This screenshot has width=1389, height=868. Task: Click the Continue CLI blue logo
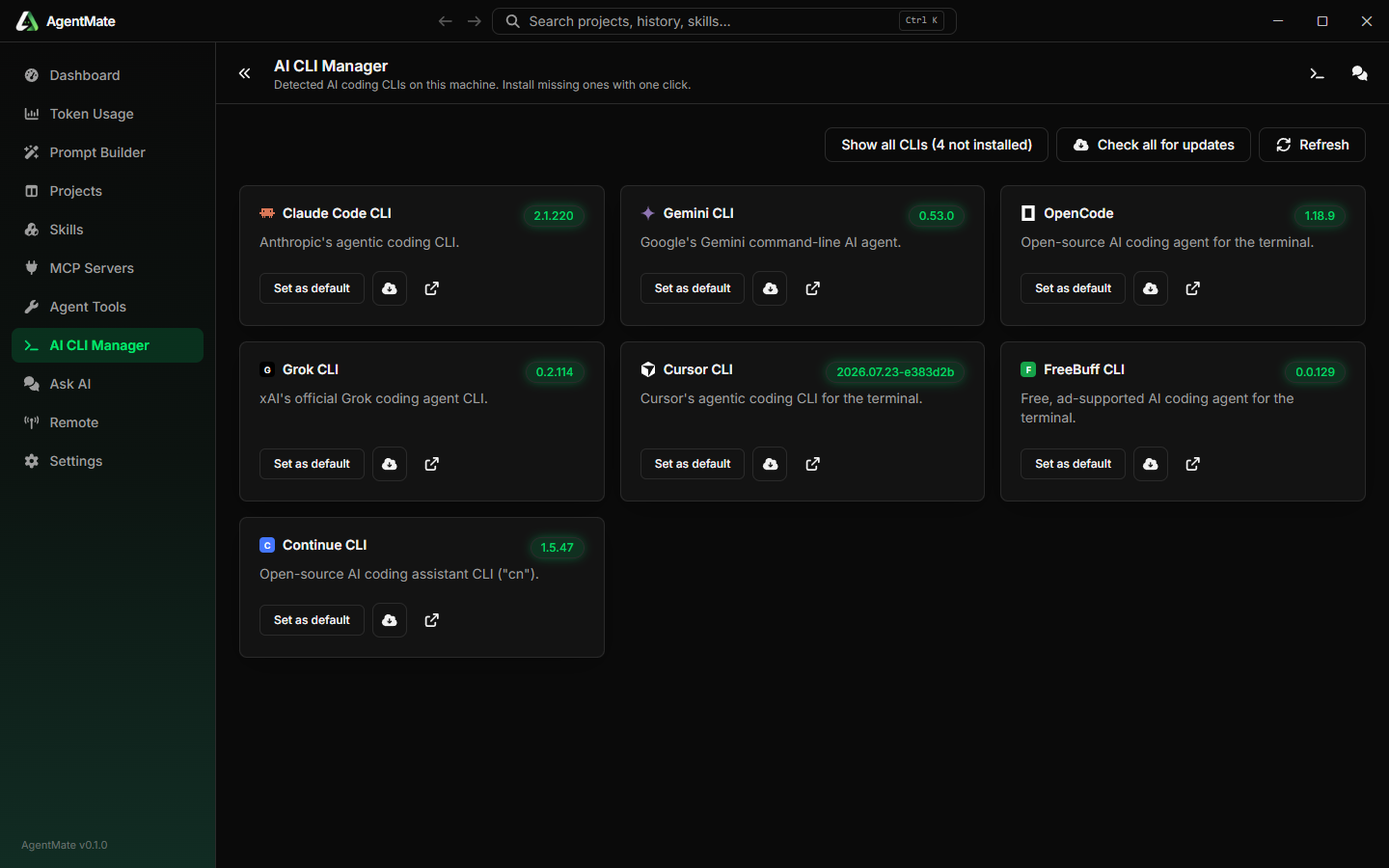pos(267,545)
